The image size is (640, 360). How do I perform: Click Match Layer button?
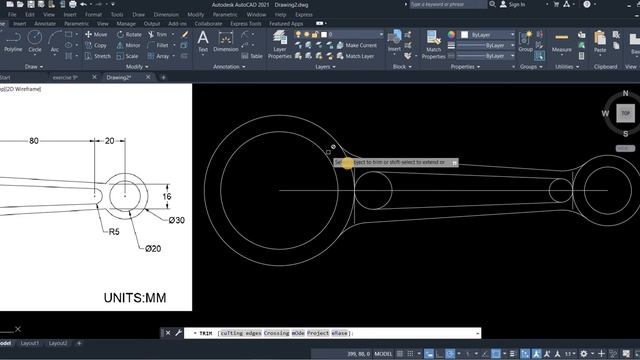point(355,56)
